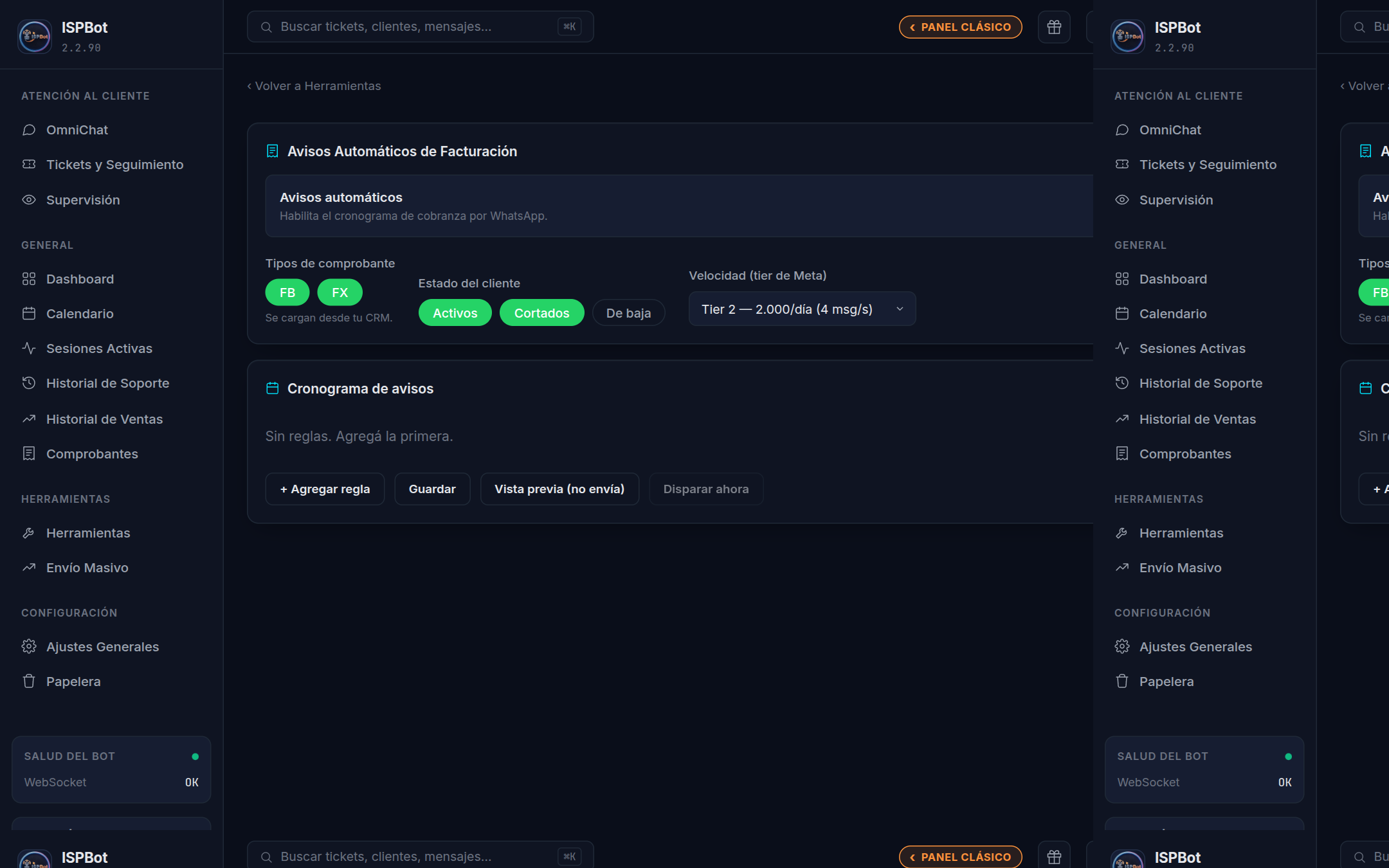
Task: Click Herramientas wrench icon in right sidebar copy
Action: pyautogui.click(x=1122, y=533)
